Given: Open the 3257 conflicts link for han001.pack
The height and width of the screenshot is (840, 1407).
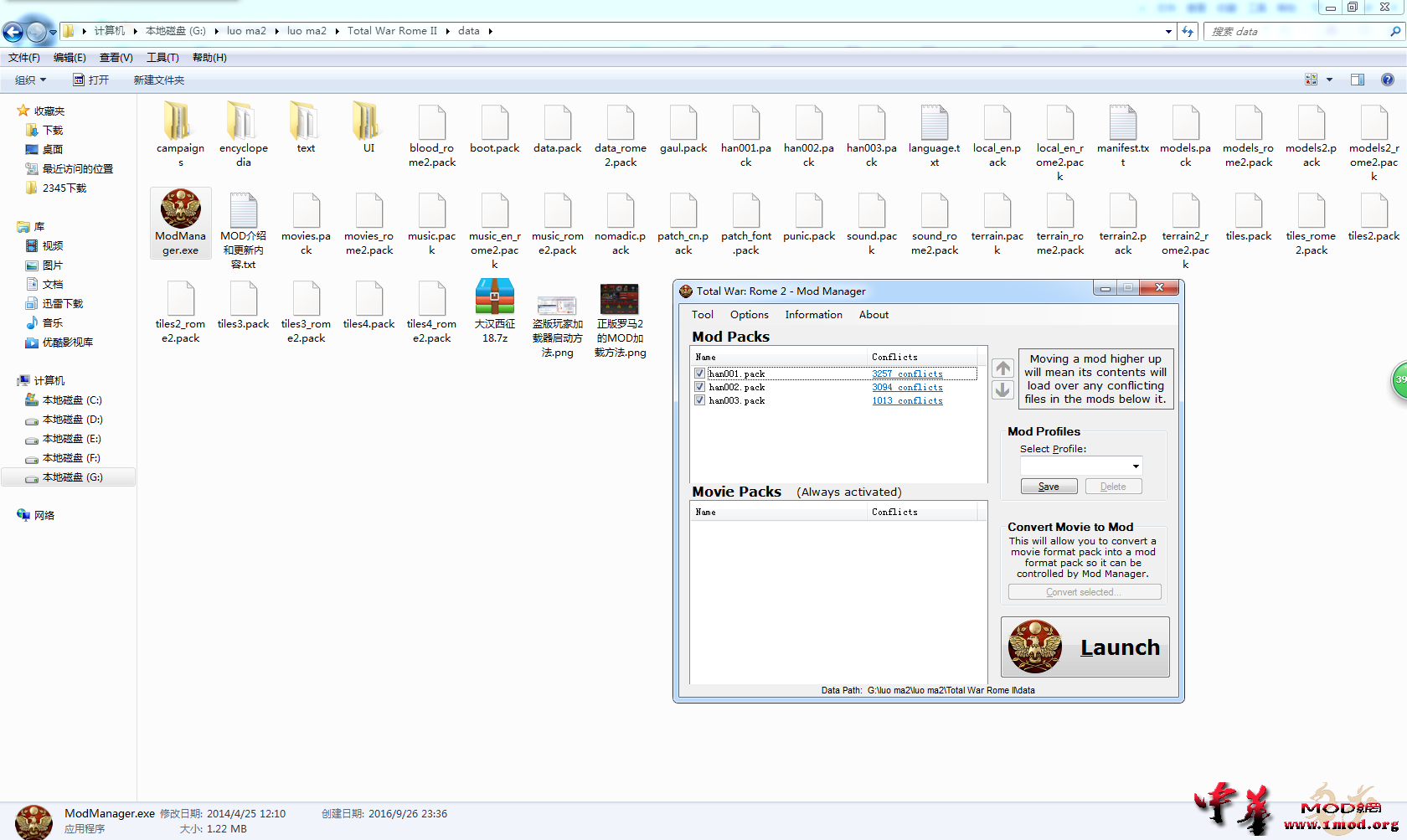Looking at the screenshot, I should coord(907,374).
